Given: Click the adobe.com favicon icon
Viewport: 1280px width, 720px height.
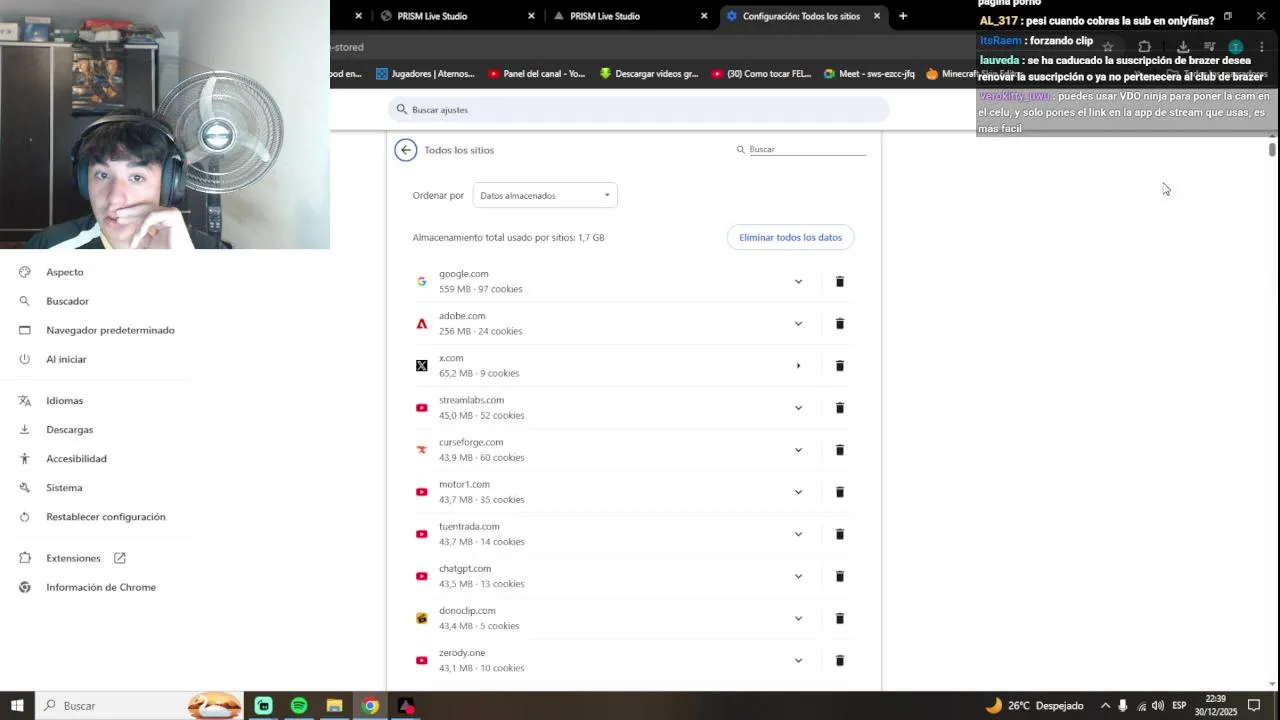Looking at the screenshot, I should point(422,324).
